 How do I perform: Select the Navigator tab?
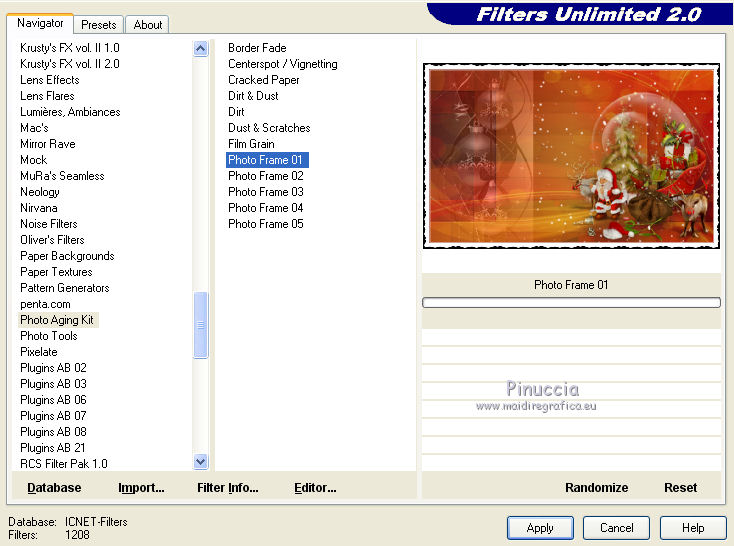(40, 23)
